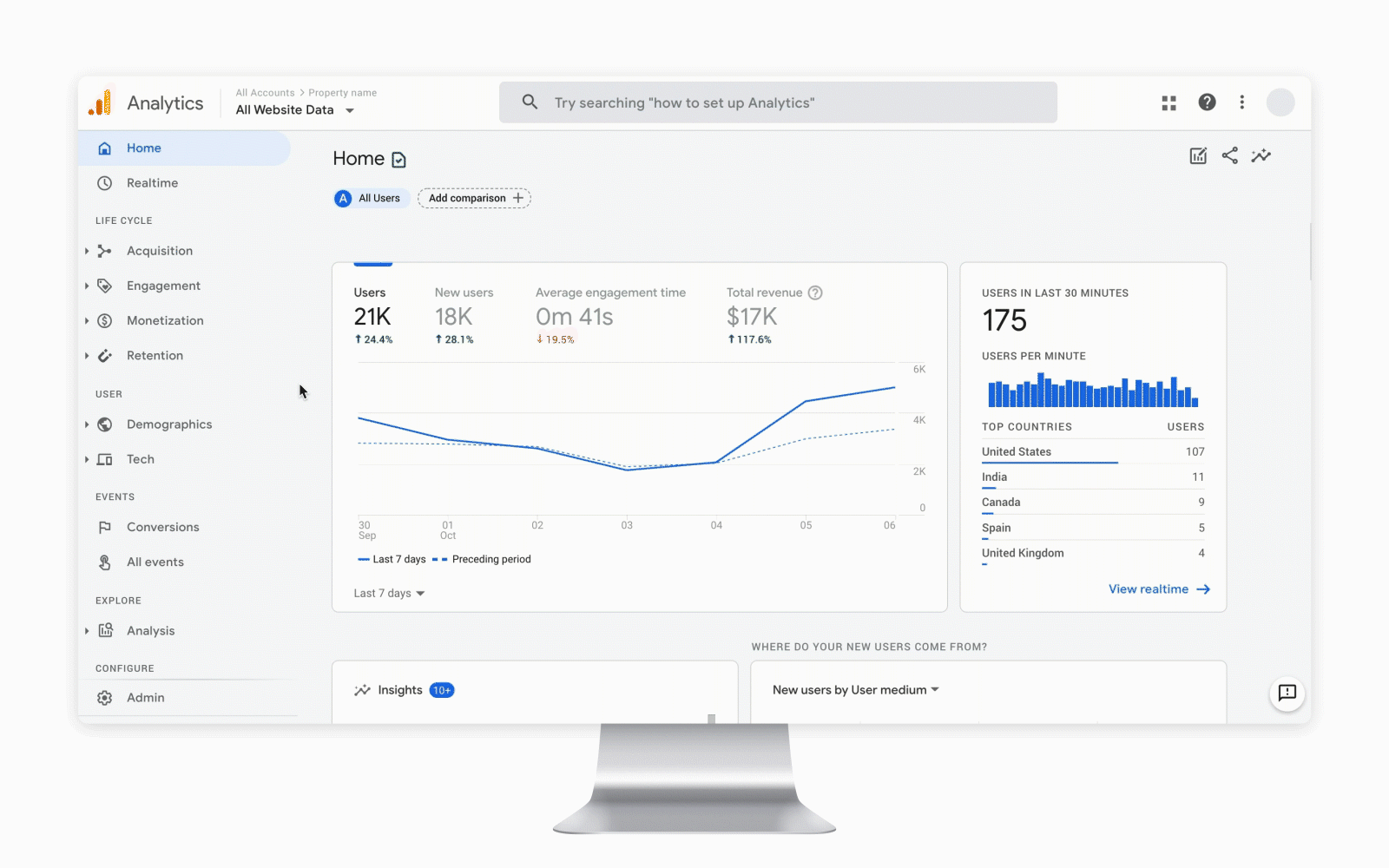
Task: Open Conversions in the sidebar
Action: [x=184, y=527]
